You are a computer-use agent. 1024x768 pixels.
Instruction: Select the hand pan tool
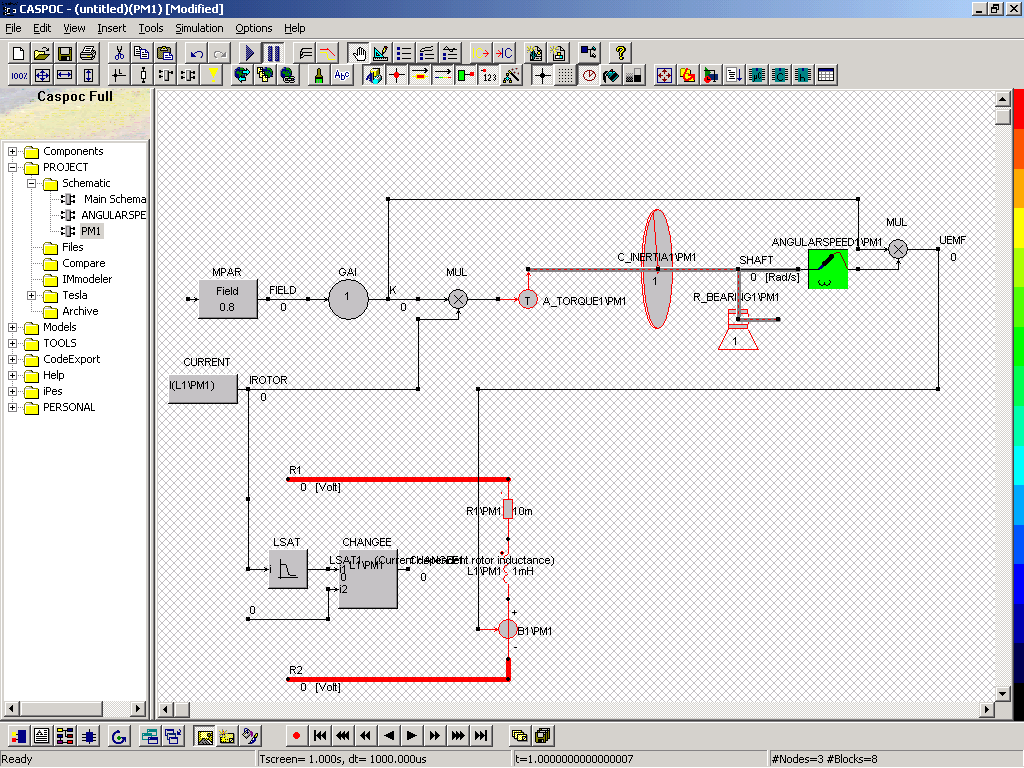click(358, 53)
